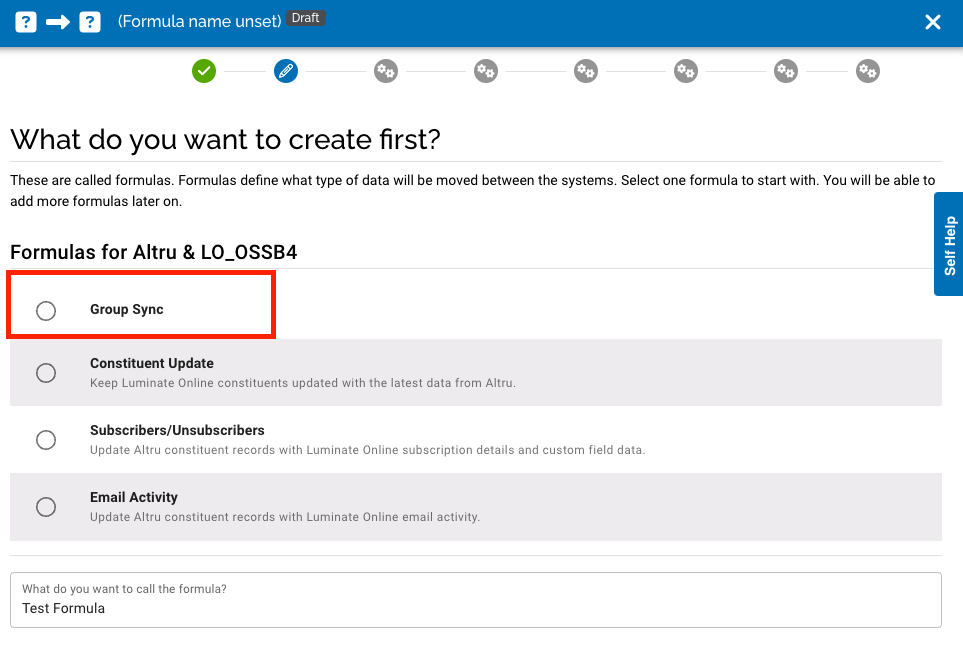Choose the Subscribers/Unsubscribers radio option
This screenshot has height=671, width=963.
click(46, 440)
